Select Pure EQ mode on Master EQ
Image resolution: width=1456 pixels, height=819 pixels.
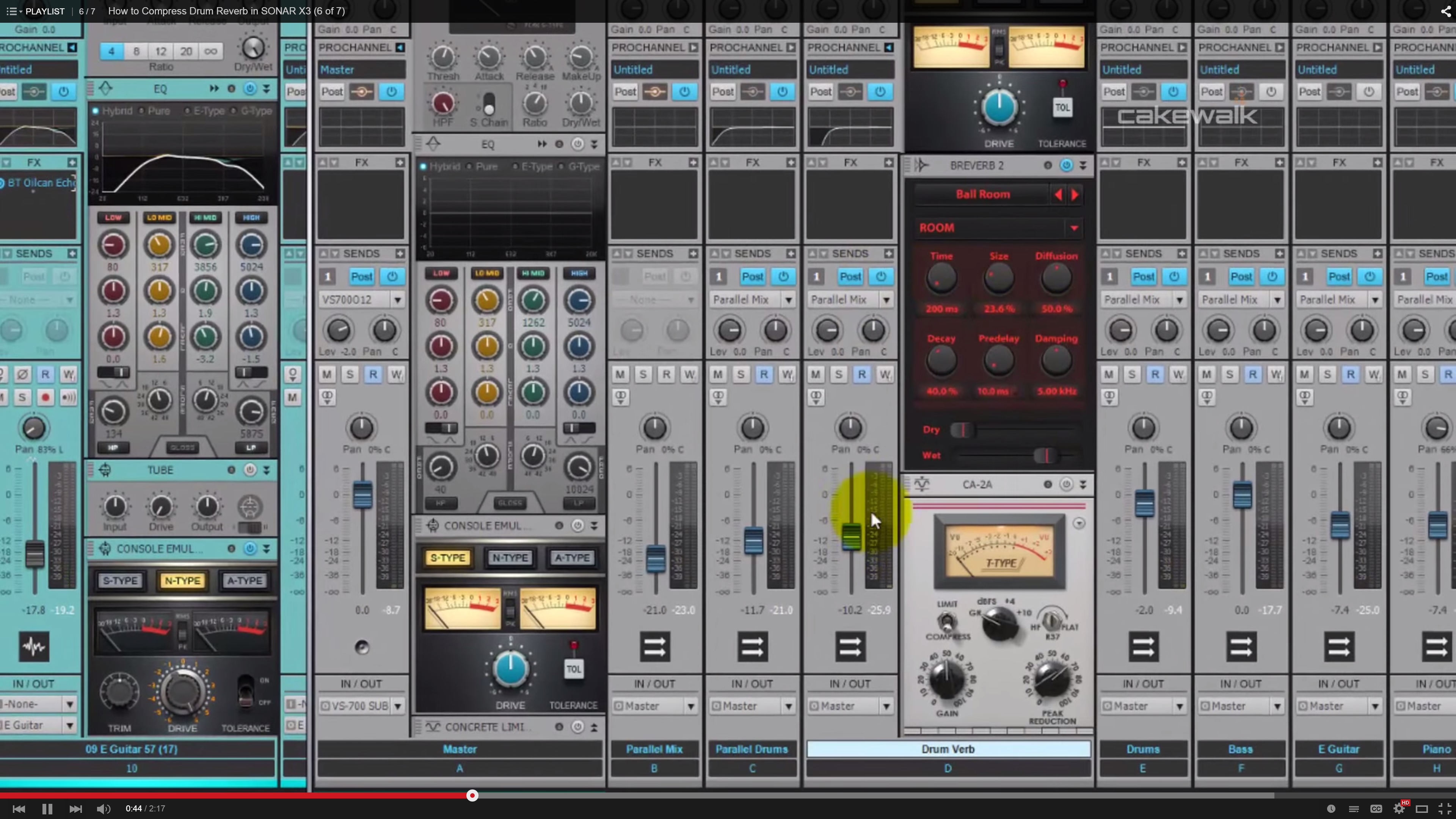point(482,167)
